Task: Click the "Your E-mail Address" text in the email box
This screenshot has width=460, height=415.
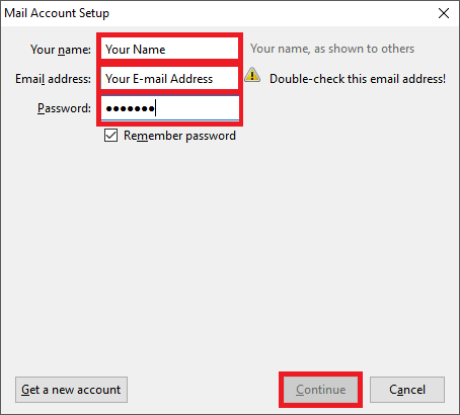Action: click(x=159, y=79)
